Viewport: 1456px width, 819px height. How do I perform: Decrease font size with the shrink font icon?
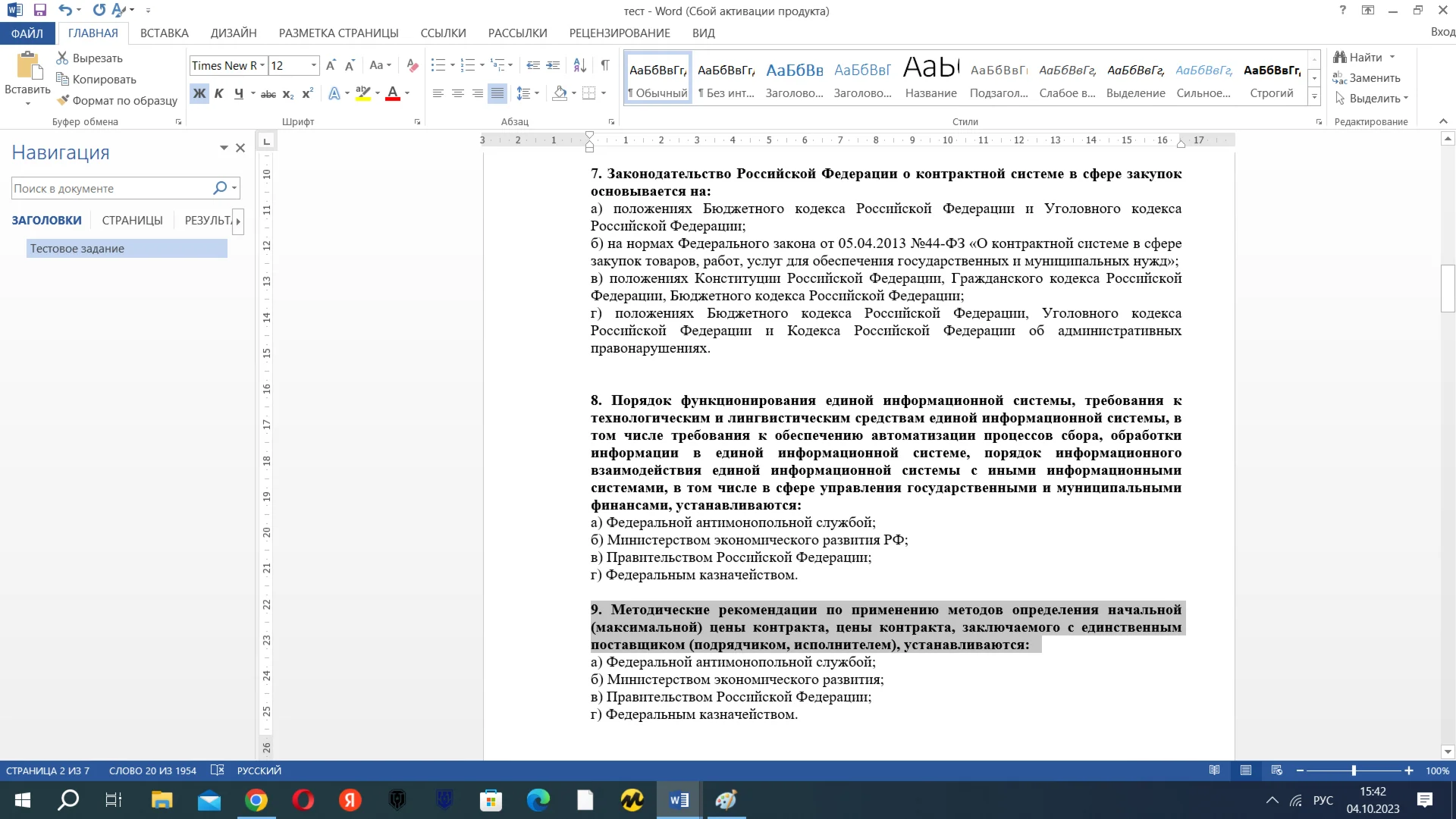coord(350,66)
